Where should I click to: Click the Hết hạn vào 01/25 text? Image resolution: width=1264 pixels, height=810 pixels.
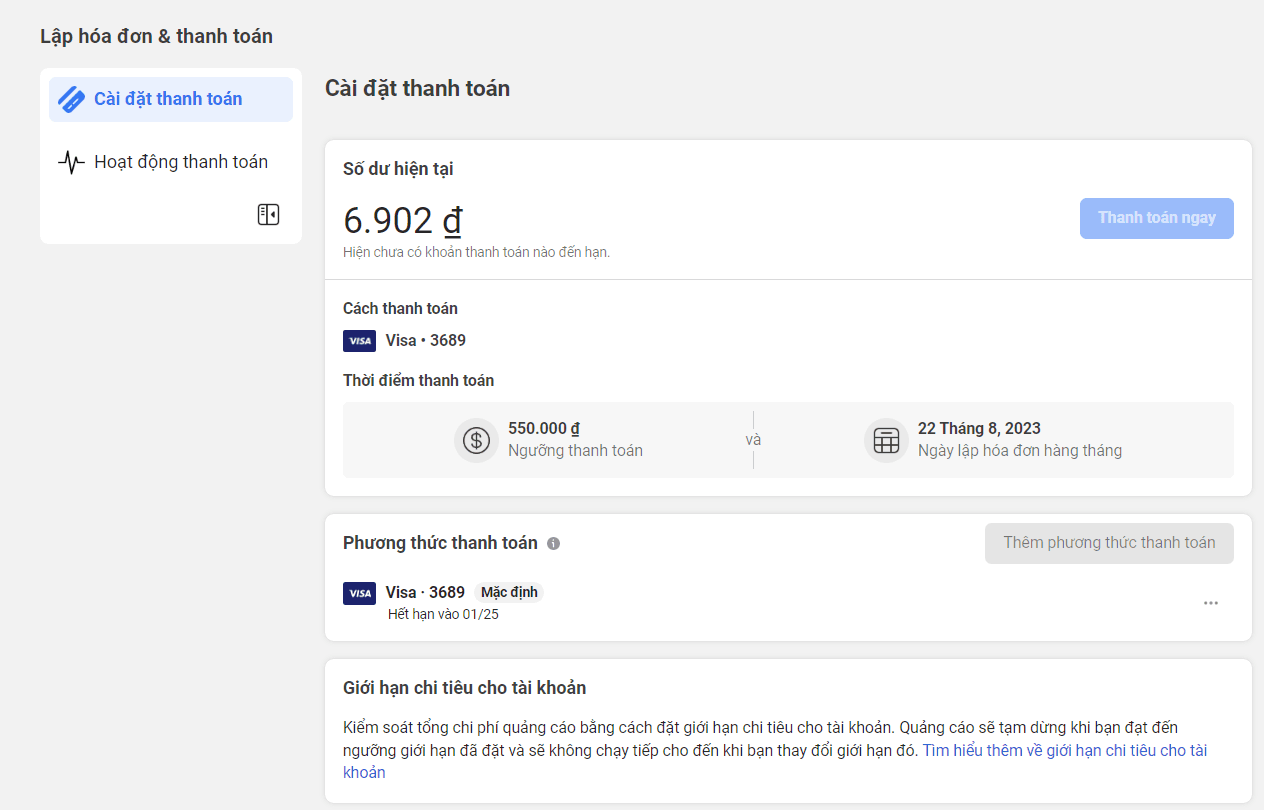point(443,614)
